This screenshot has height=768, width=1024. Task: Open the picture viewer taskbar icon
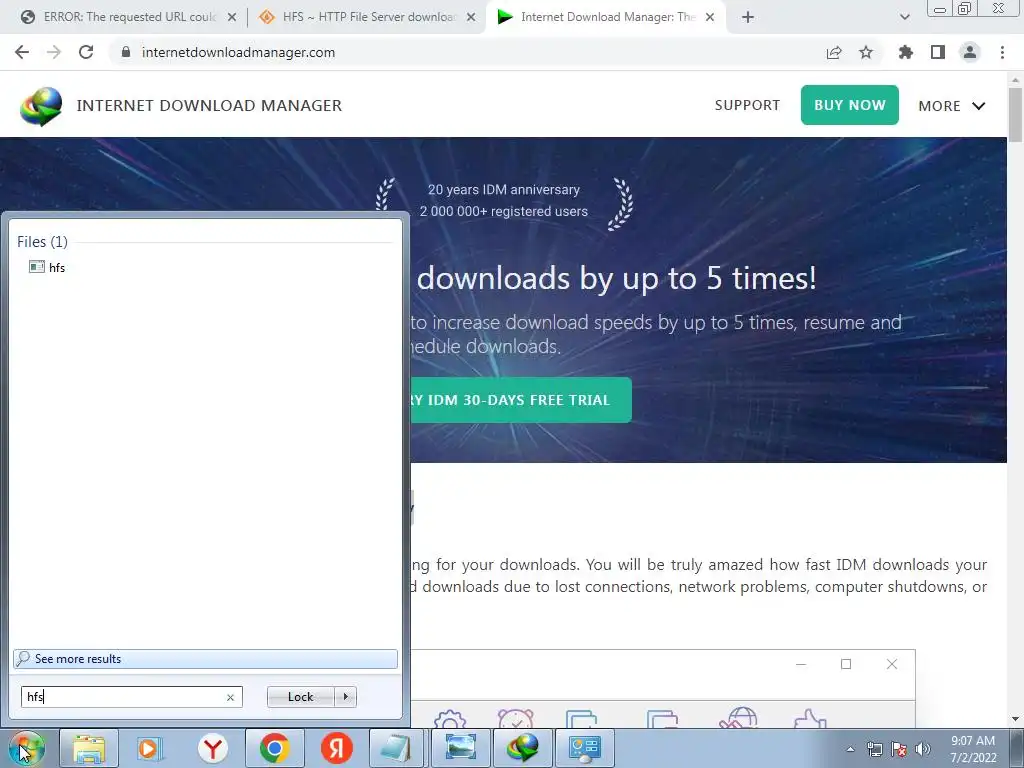460,748
